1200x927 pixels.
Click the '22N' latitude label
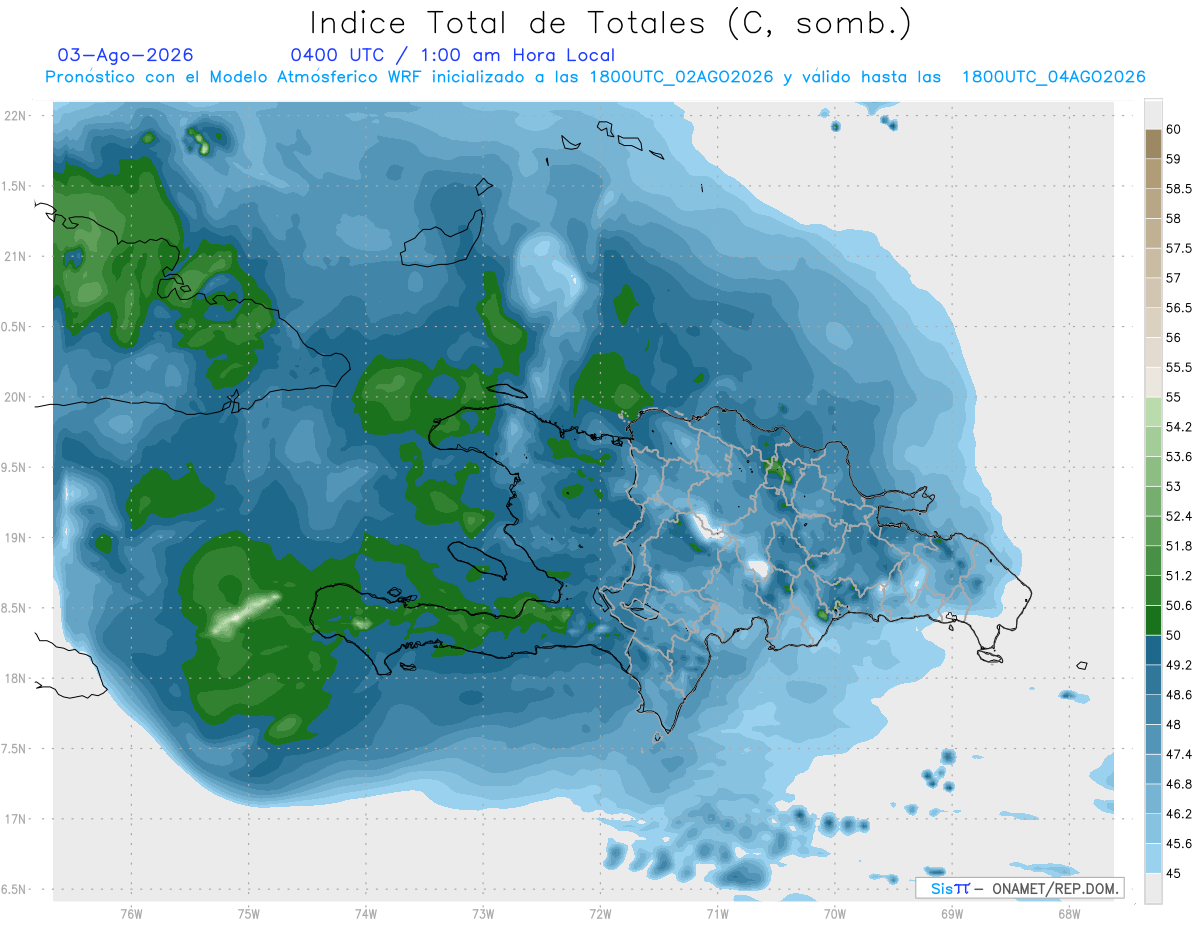[x=15, y=116]
